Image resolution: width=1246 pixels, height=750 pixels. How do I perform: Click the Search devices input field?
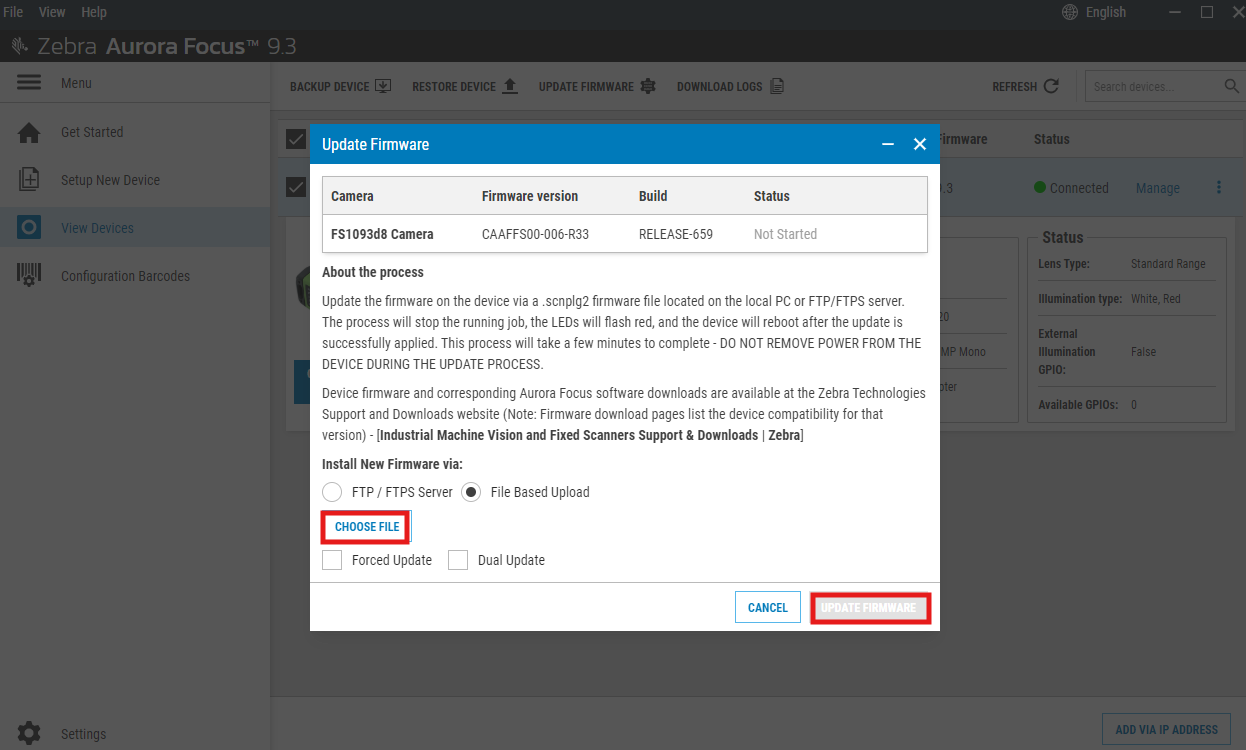click(x=1153, y=86)
